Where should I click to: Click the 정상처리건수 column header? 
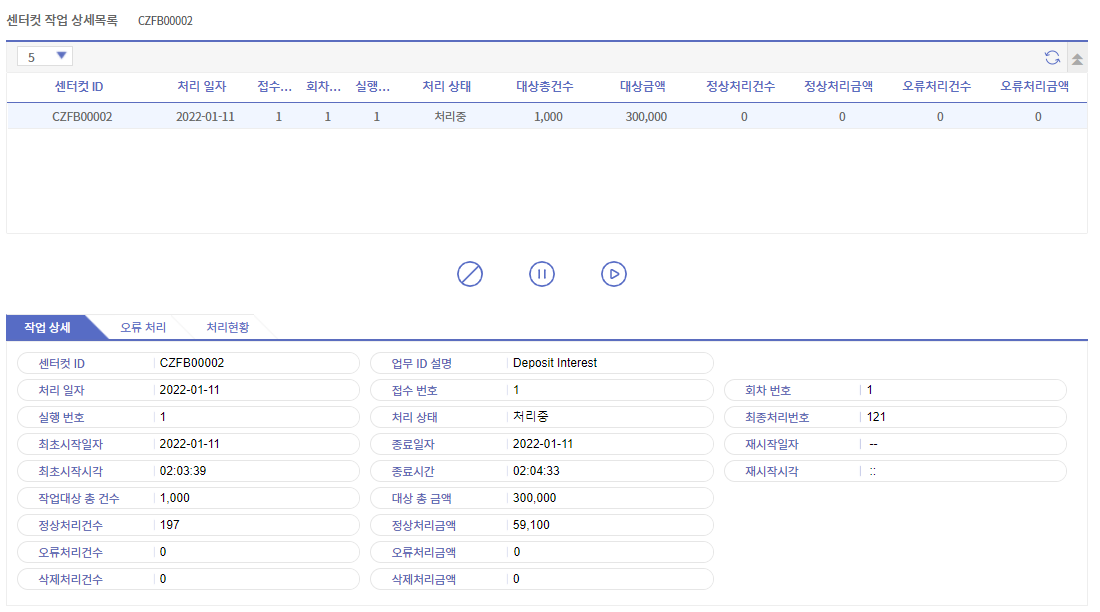[741, 87]
